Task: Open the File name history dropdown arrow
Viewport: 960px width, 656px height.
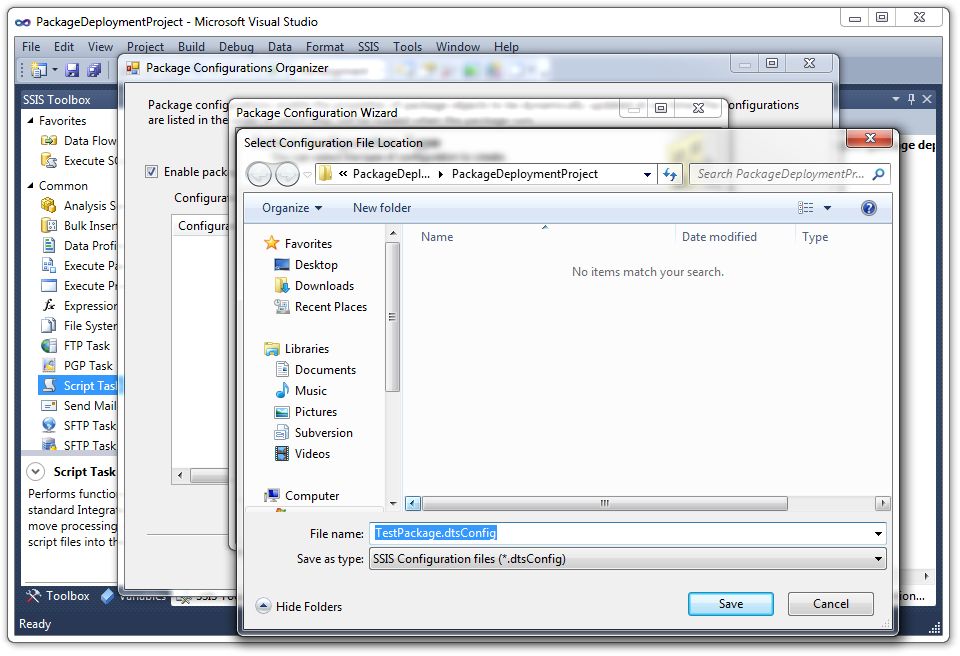Action: click(x=878, y=533)
